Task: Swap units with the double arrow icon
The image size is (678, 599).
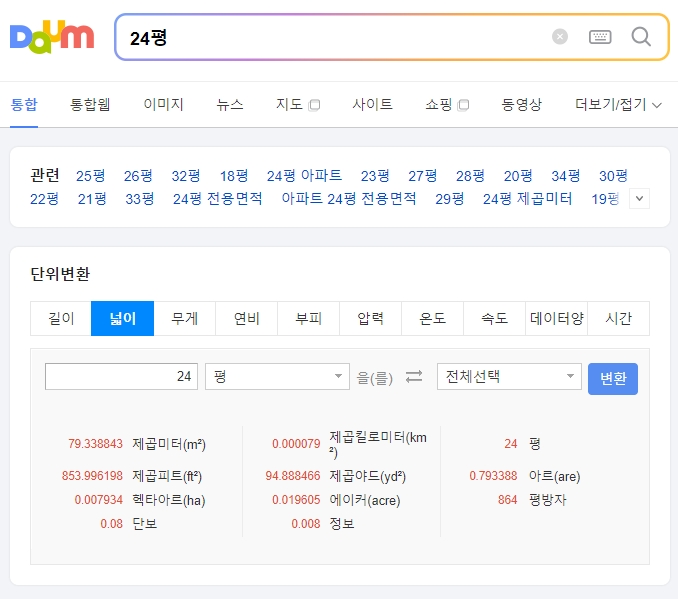Action: point(414,377)
